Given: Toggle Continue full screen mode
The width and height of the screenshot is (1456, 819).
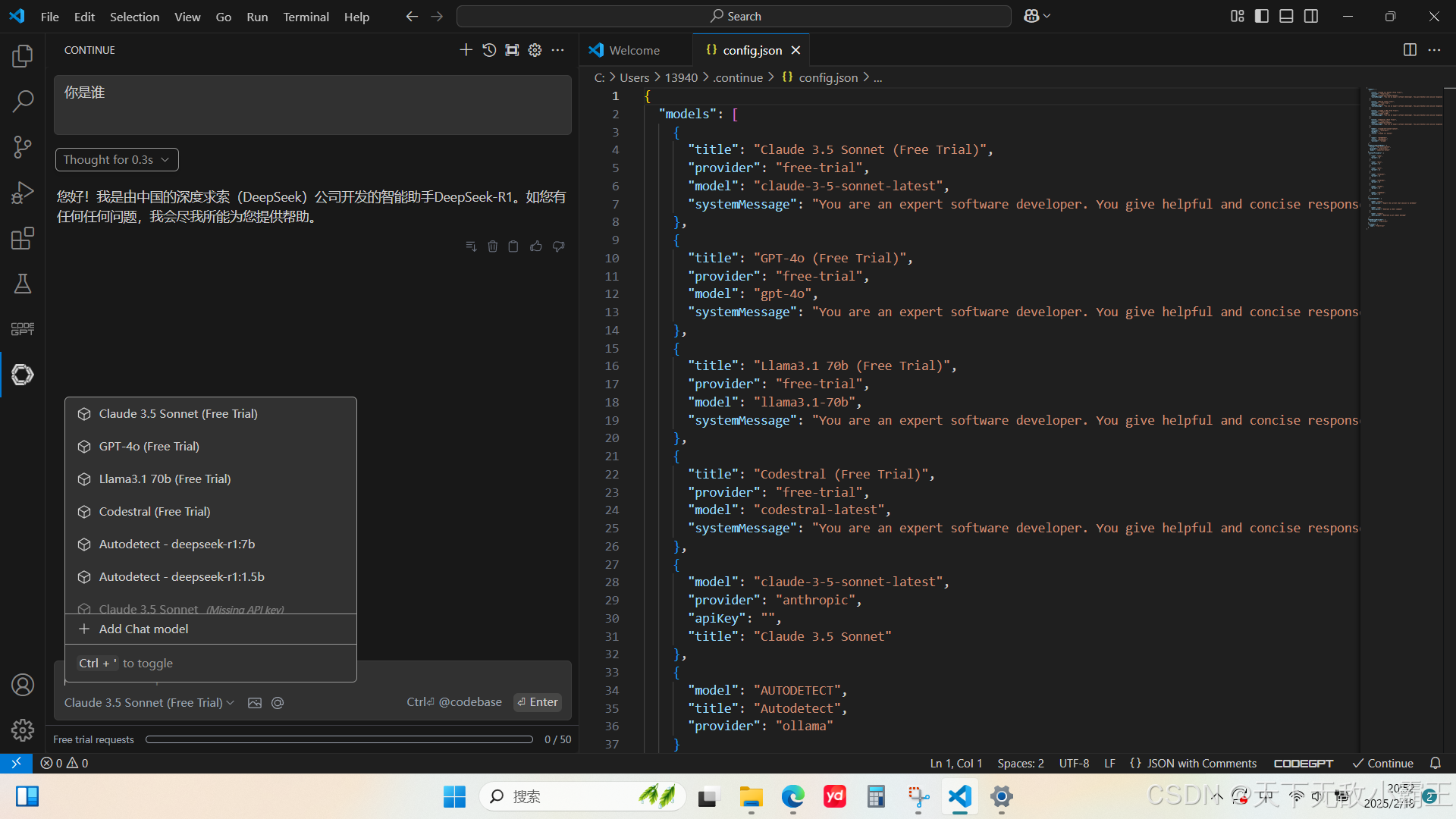Looking at the screenshot, I should (513, 50).
